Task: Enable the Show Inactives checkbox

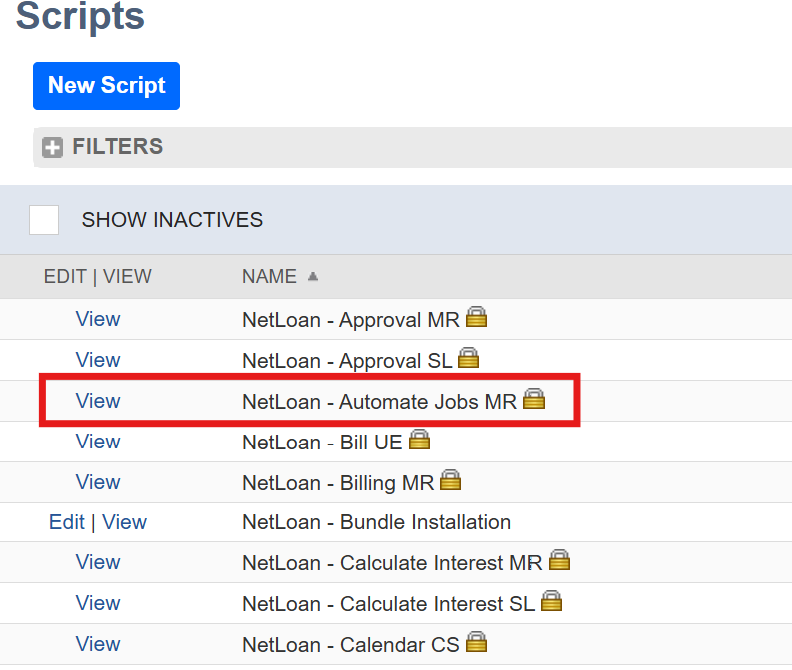Action: click(44, 220)
